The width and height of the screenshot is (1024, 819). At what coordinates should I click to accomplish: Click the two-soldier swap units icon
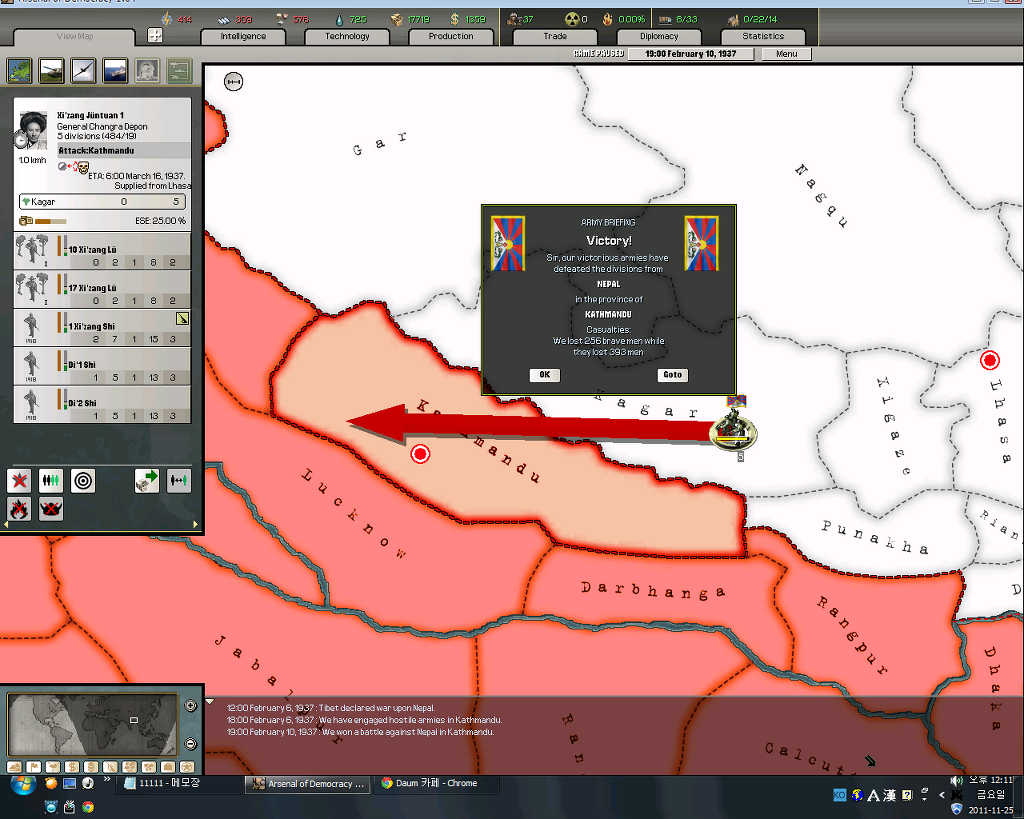(179, 481)
